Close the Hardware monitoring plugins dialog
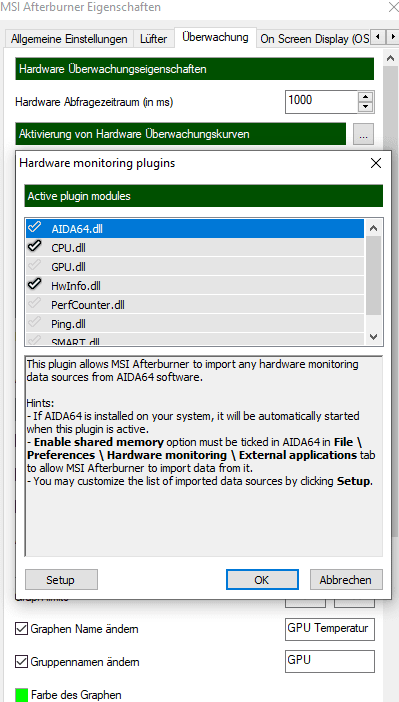Viewport: 399px width, 702px height. click(376, 163)
